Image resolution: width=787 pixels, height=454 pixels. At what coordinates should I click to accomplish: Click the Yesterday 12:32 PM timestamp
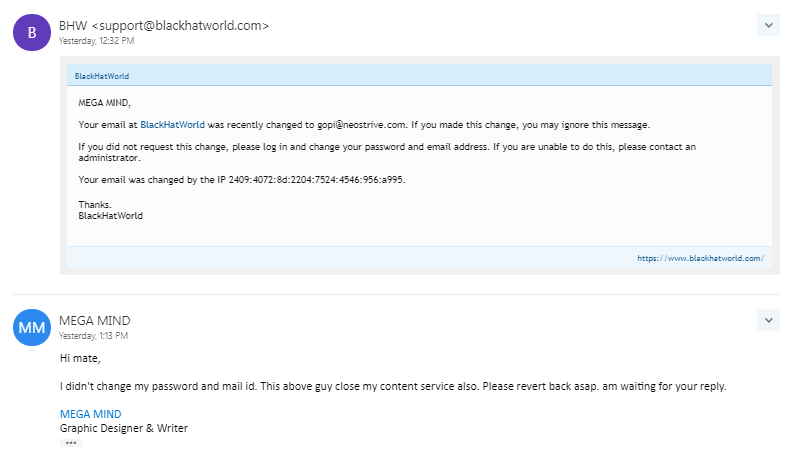[96, 41]
